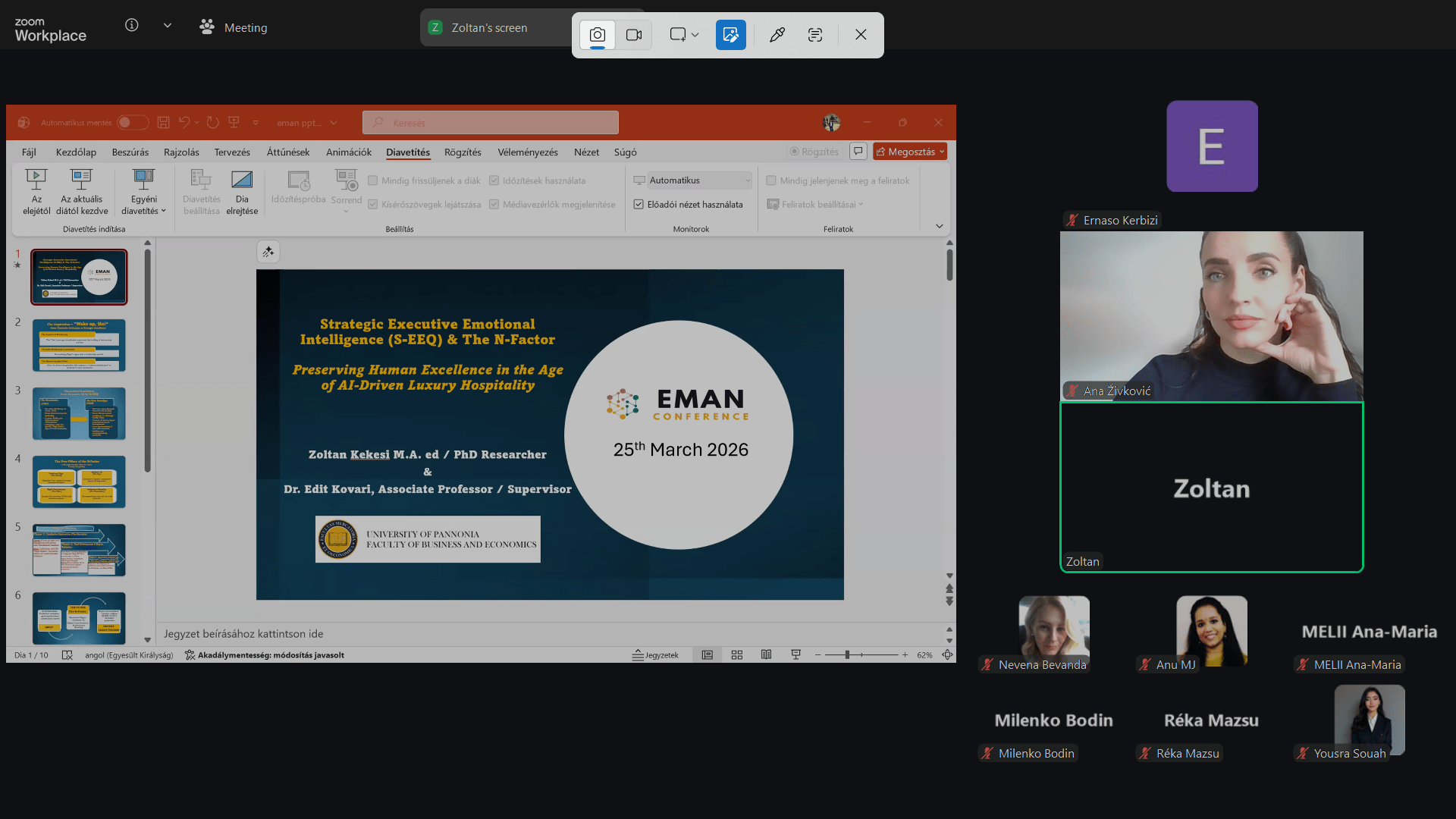Click the Dia elrejtése hide slide icon
This screenshot has width=1456, height=819.
[x=242, y=193]
